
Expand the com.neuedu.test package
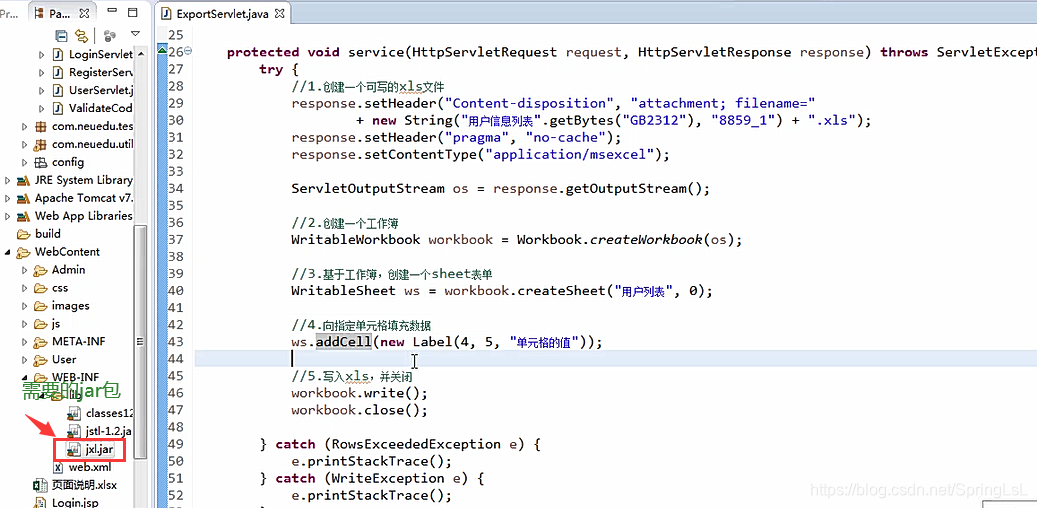[x=24, y=126]
